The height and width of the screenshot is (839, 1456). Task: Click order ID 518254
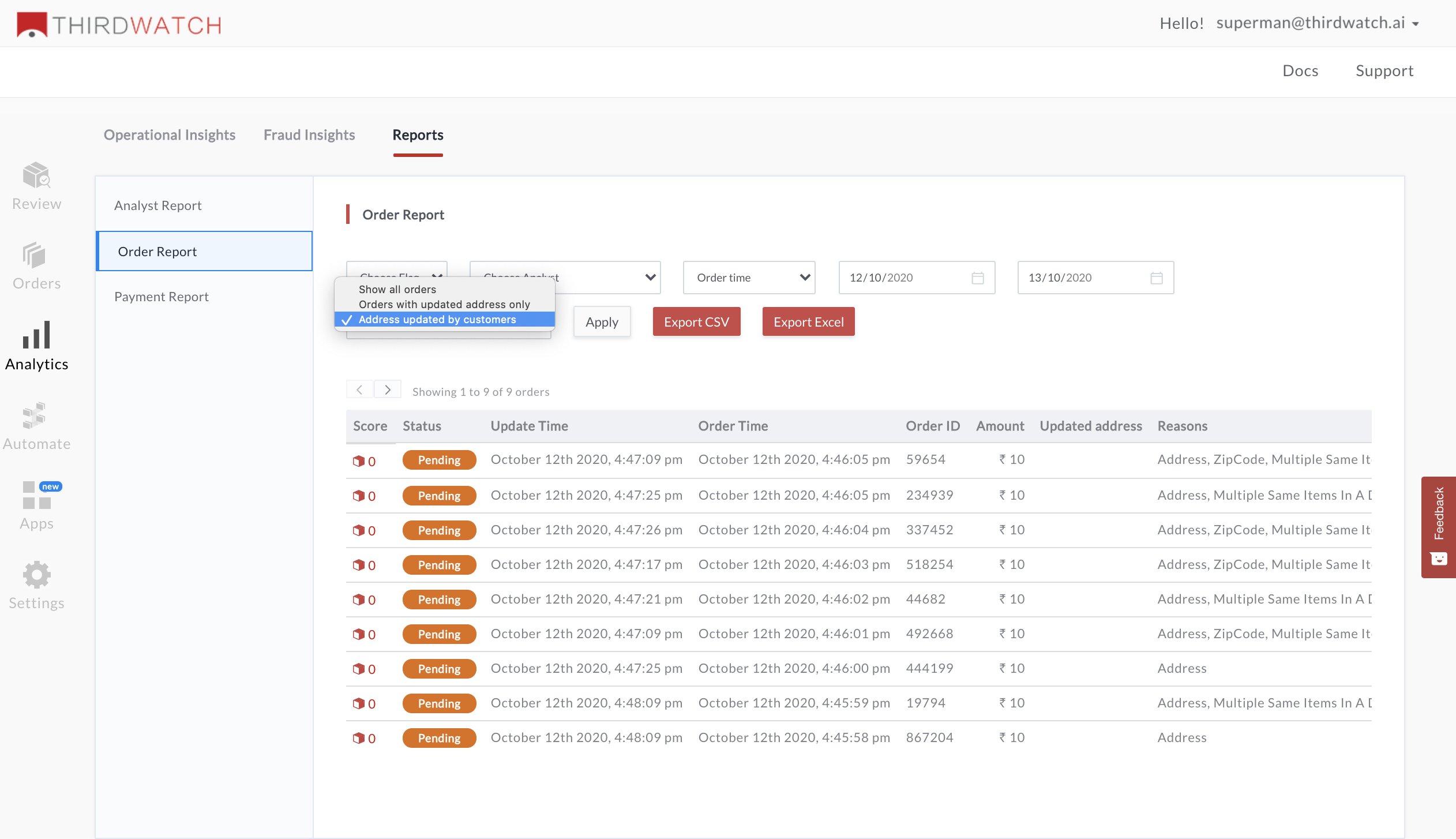pyautogui.click(x=929, y=564)
